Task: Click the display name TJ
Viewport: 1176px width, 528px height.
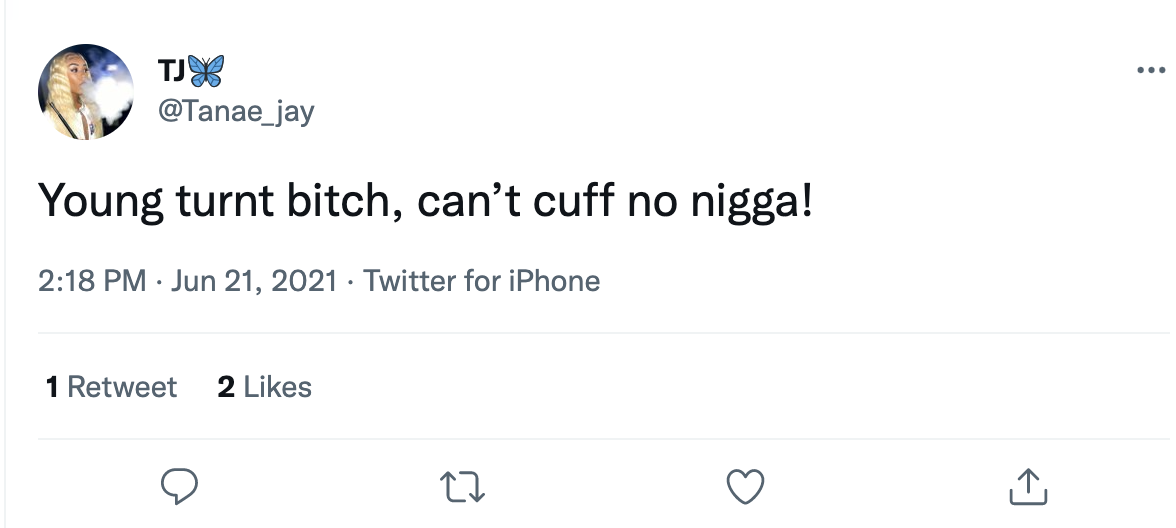Action: pyautogui.click(x=170, y=71)
